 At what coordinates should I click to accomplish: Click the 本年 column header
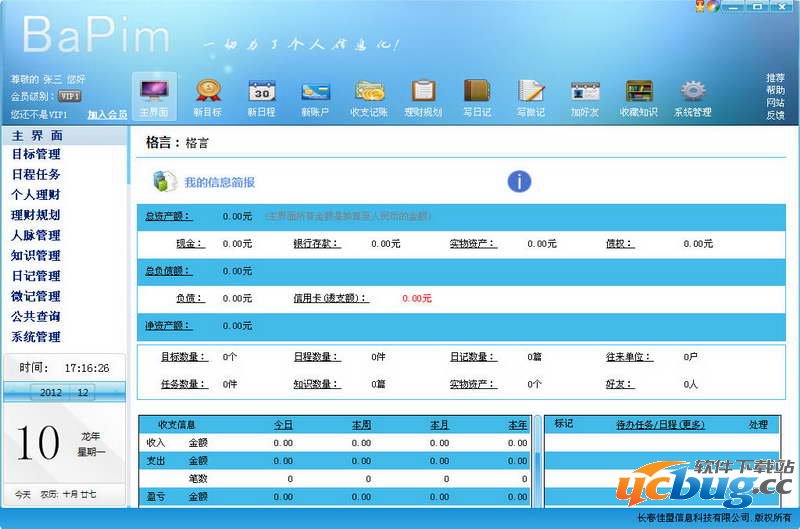[518, 425]
